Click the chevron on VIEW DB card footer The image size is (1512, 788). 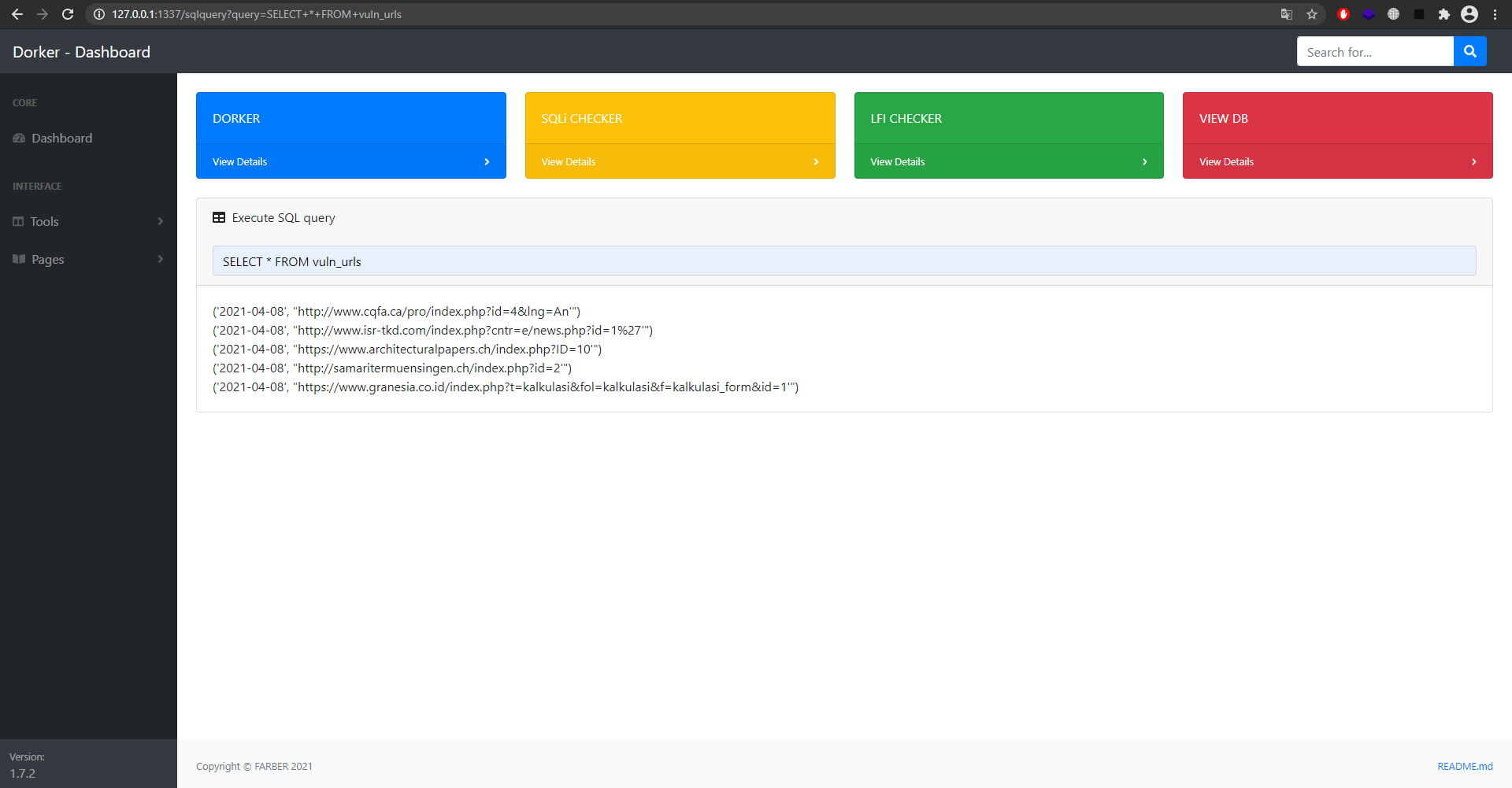(x=1474, y=162)
